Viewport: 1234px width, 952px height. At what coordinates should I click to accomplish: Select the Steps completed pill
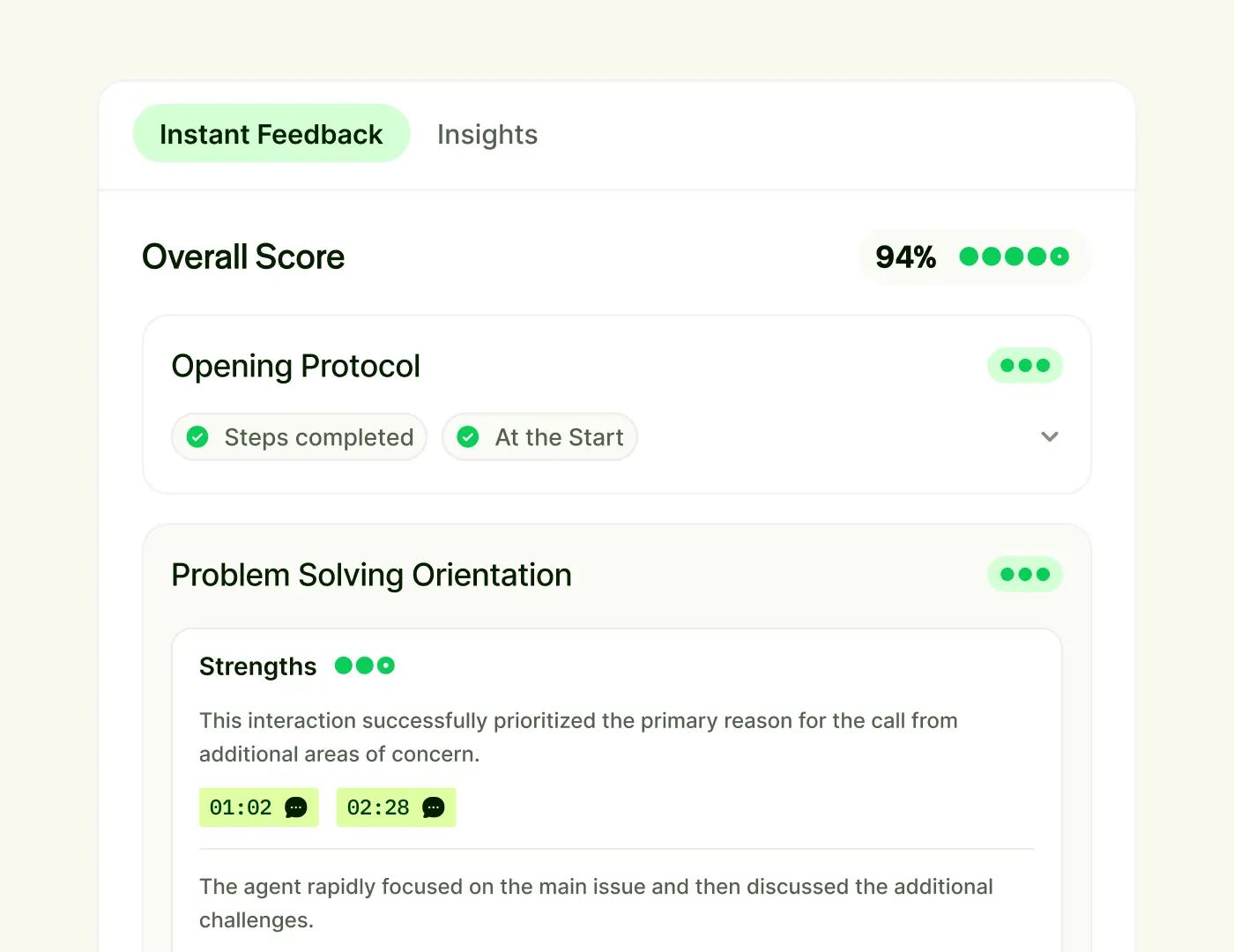coord(300,437)
